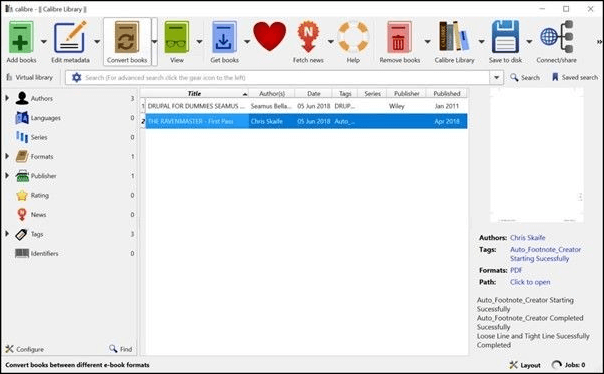
Task: Open the Saved search bookmark button
Action: [574, 77]
